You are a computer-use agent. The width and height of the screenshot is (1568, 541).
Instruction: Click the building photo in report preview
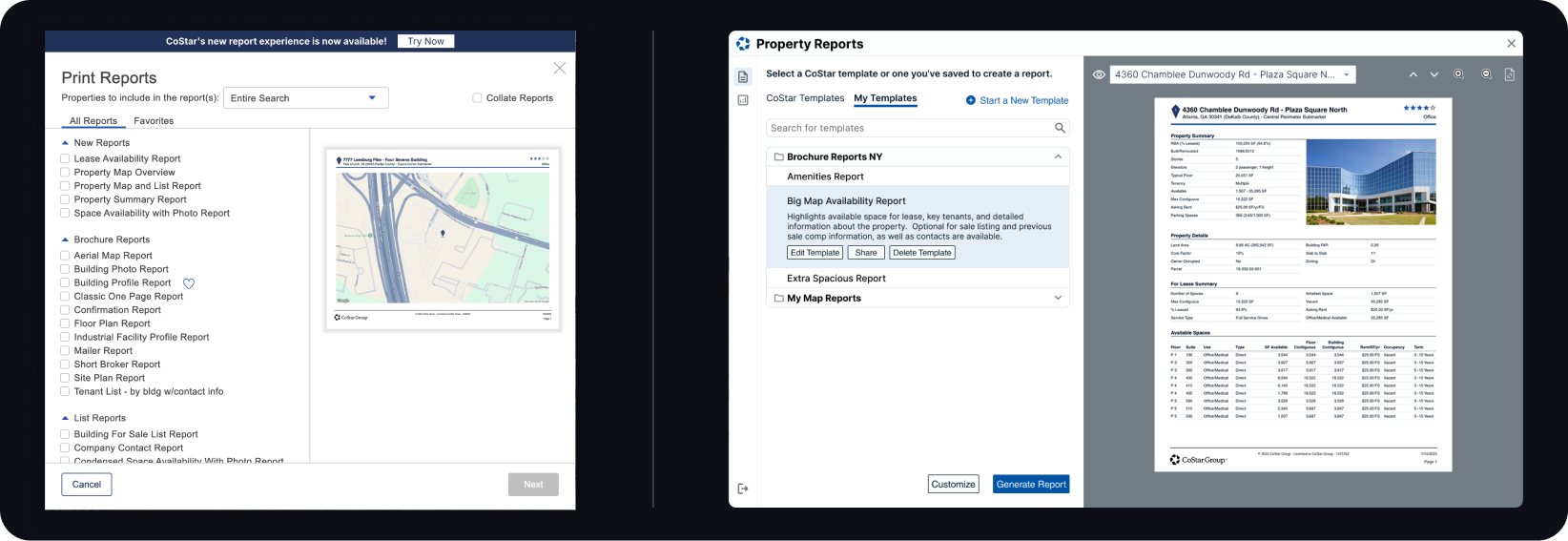(1371, 182)
